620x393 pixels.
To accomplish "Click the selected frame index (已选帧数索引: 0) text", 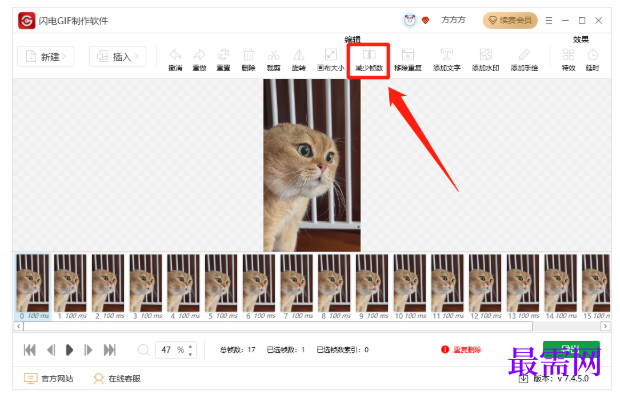I will coord(342,350).
